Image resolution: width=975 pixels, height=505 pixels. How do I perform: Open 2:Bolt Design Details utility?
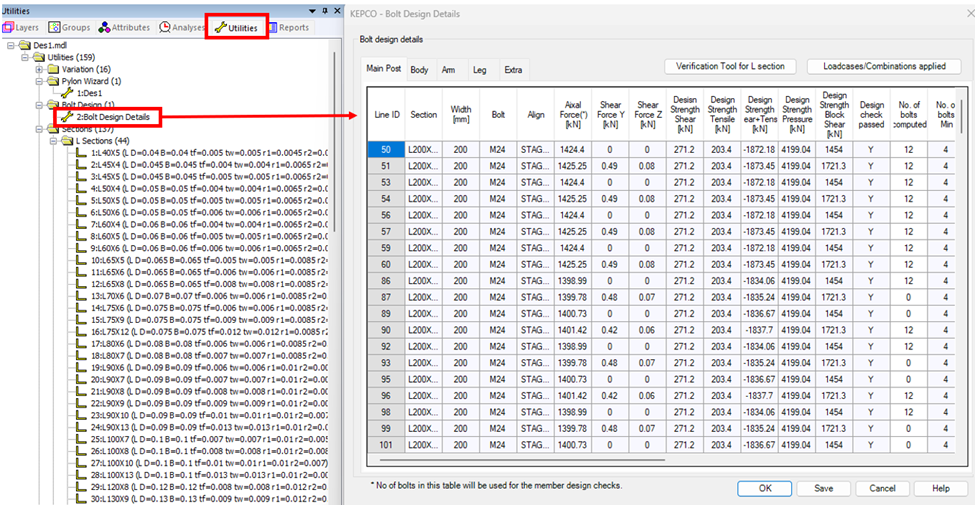[x=113, y=117]
